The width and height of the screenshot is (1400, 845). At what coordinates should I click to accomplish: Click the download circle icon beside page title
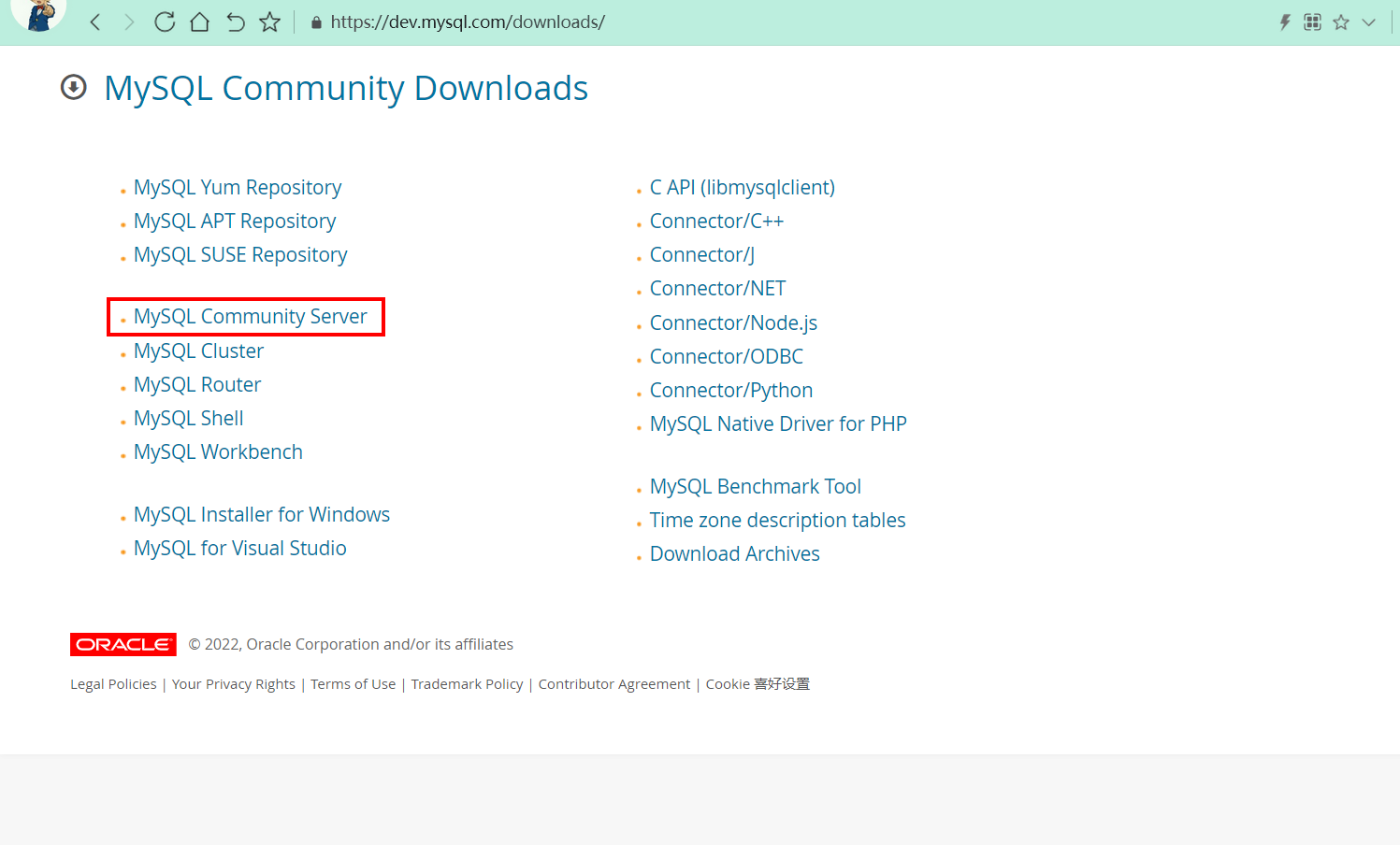click(x=73, y=87)
